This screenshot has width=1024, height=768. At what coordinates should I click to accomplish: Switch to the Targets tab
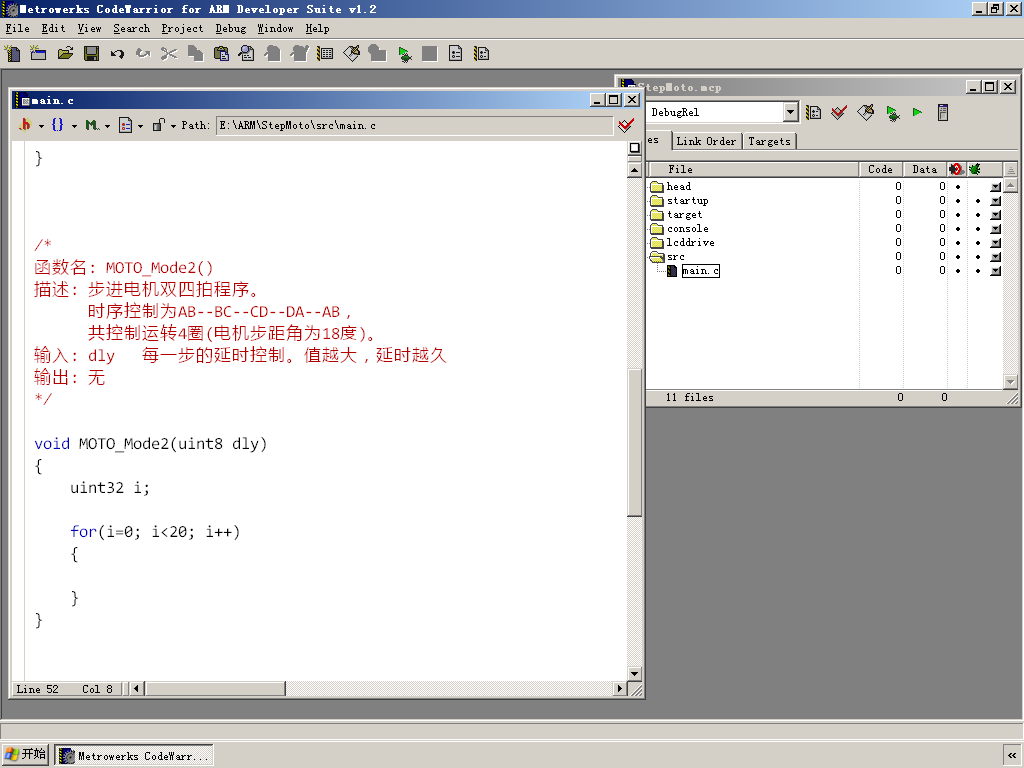tap(769, 141)
